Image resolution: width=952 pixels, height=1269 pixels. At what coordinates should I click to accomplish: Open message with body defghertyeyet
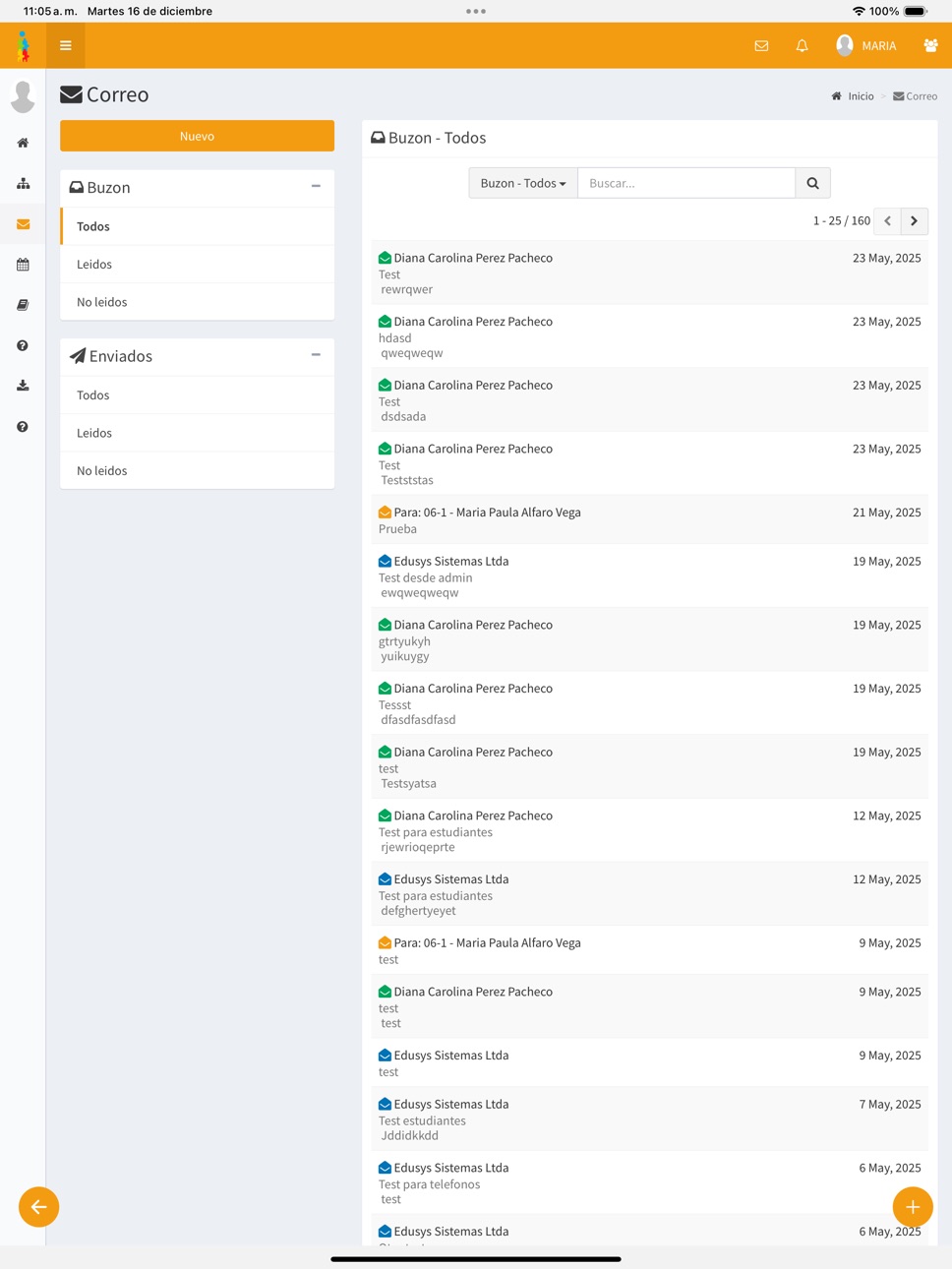point(649,894)
